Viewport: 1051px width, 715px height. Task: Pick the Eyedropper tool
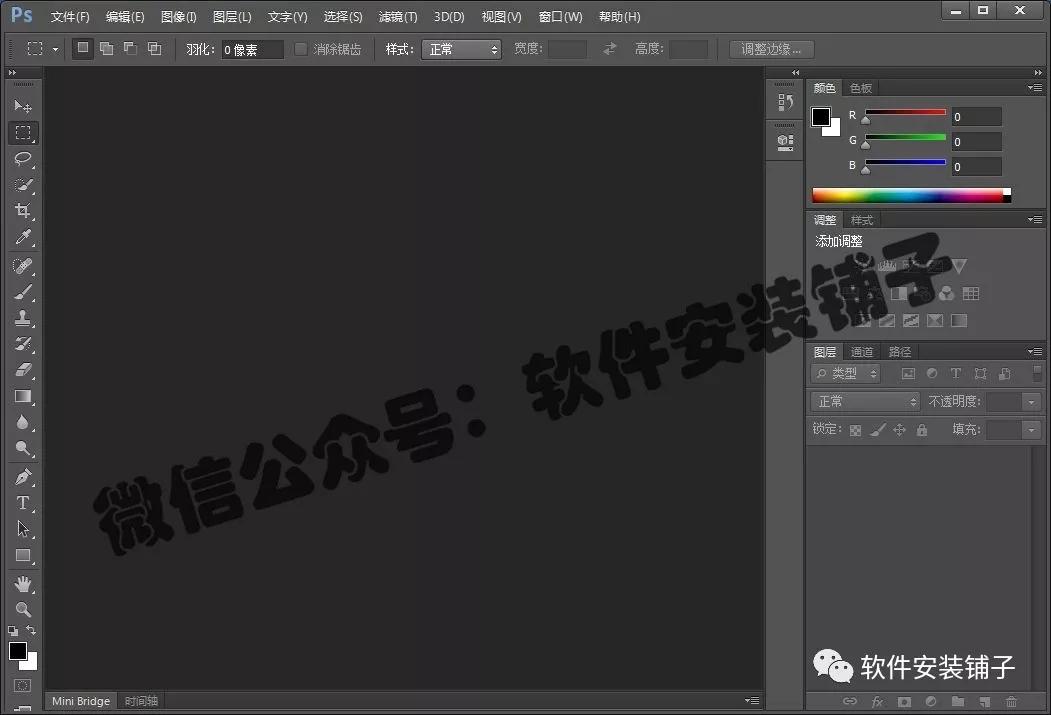tap(23, 238)
